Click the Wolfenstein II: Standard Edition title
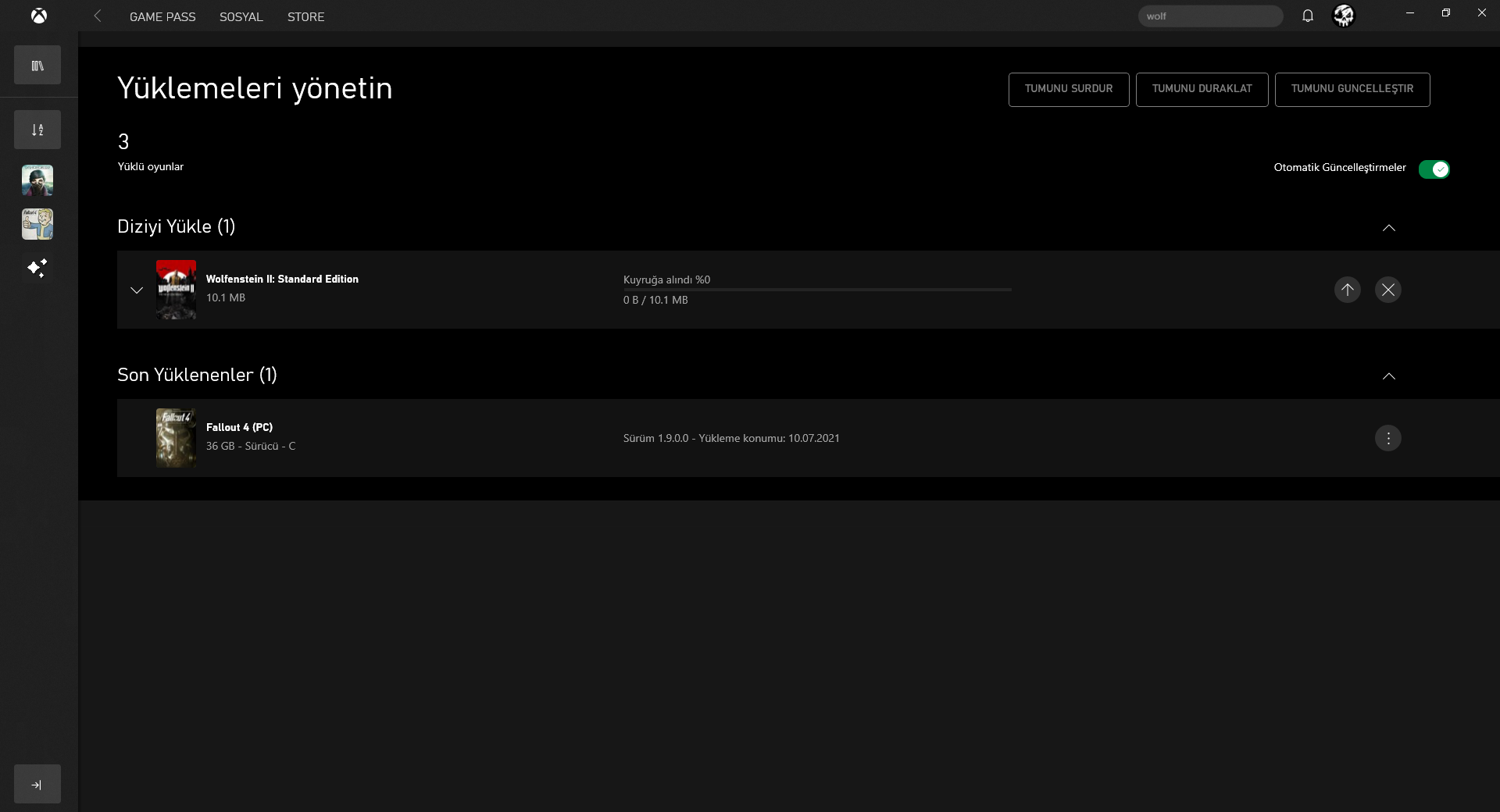 [282, 279]
